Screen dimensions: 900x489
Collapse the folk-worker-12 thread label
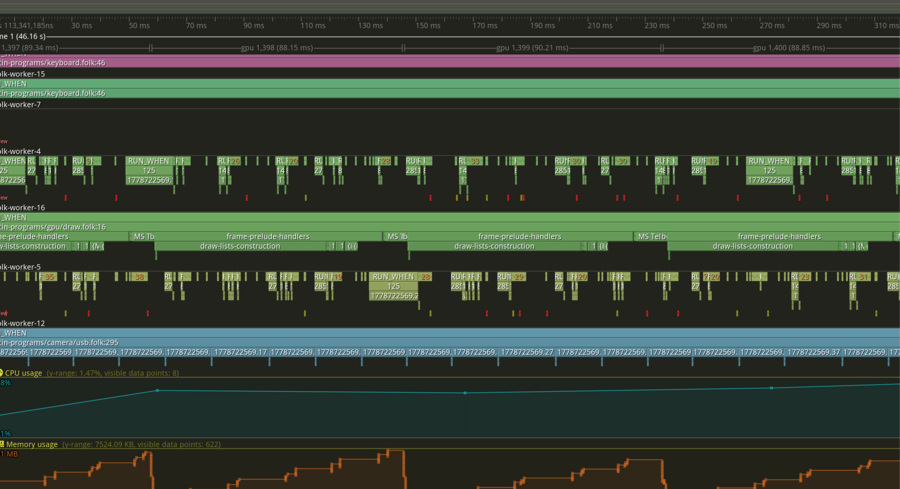tap(22, 323)
